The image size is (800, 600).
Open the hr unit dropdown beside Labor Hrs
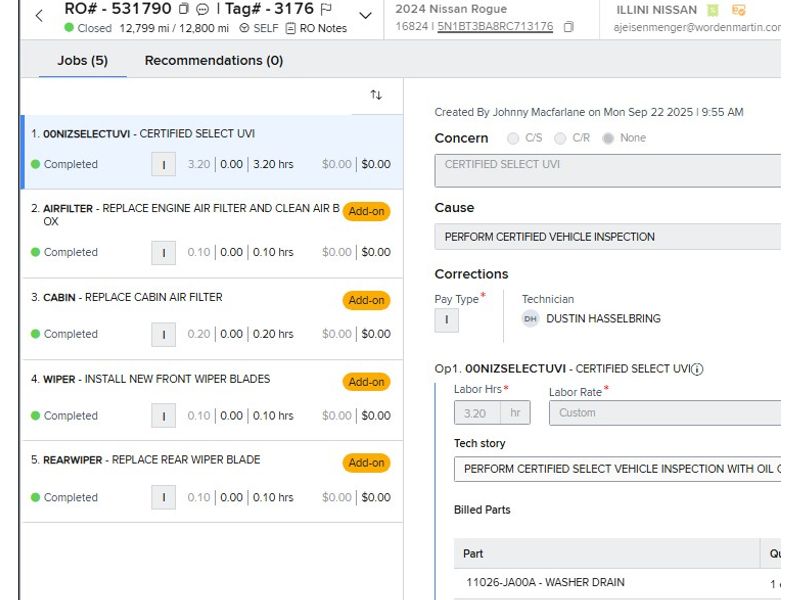(x=515, y=412)
